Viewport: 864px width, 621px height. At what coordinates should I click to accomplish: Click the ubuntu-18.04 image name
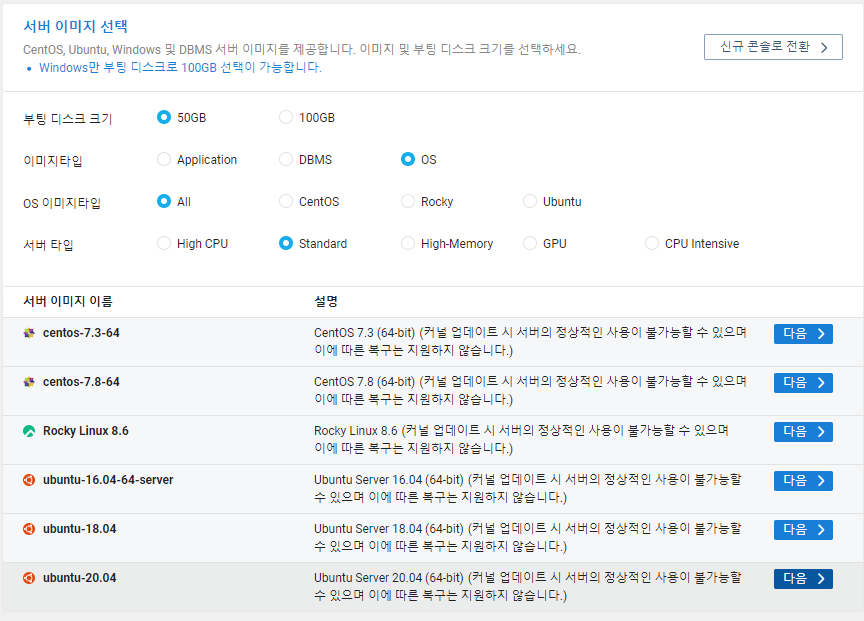pyautogui.click(x=79, y=529)
